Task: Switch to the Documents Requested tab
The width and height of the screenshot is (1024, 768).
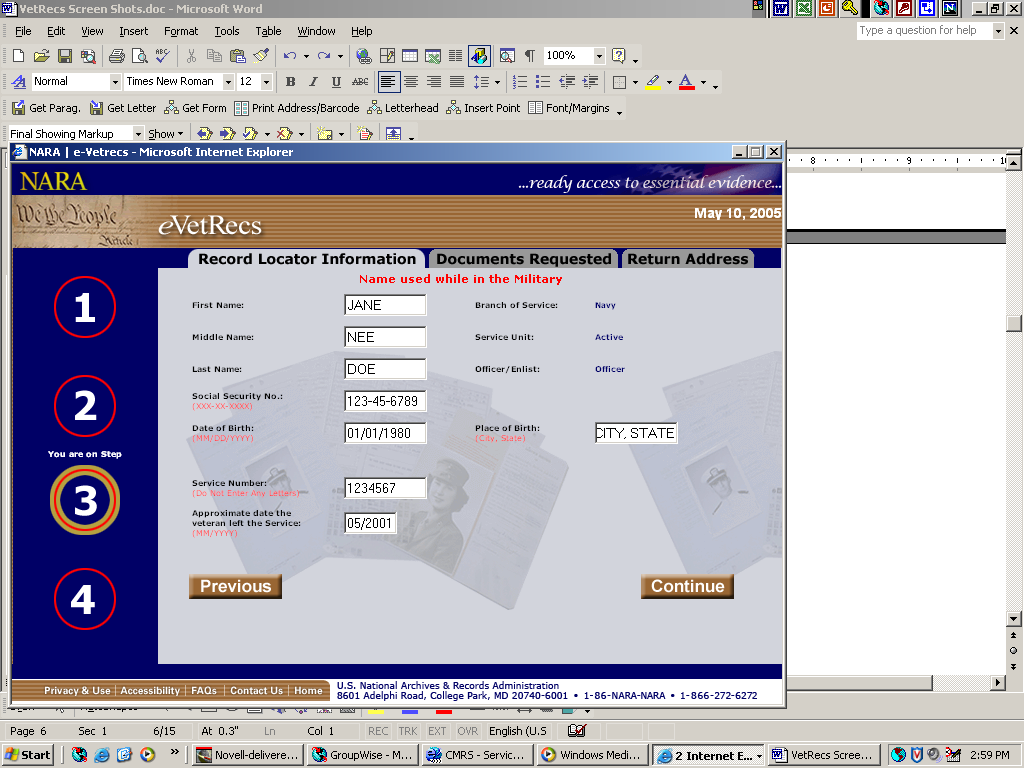Action: (524, 259)
